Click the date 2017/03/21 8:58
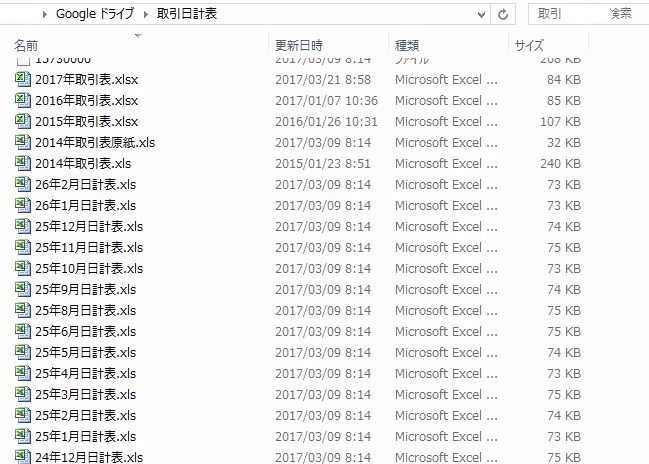This screenshot has height=464, width=649. [323, 79]
